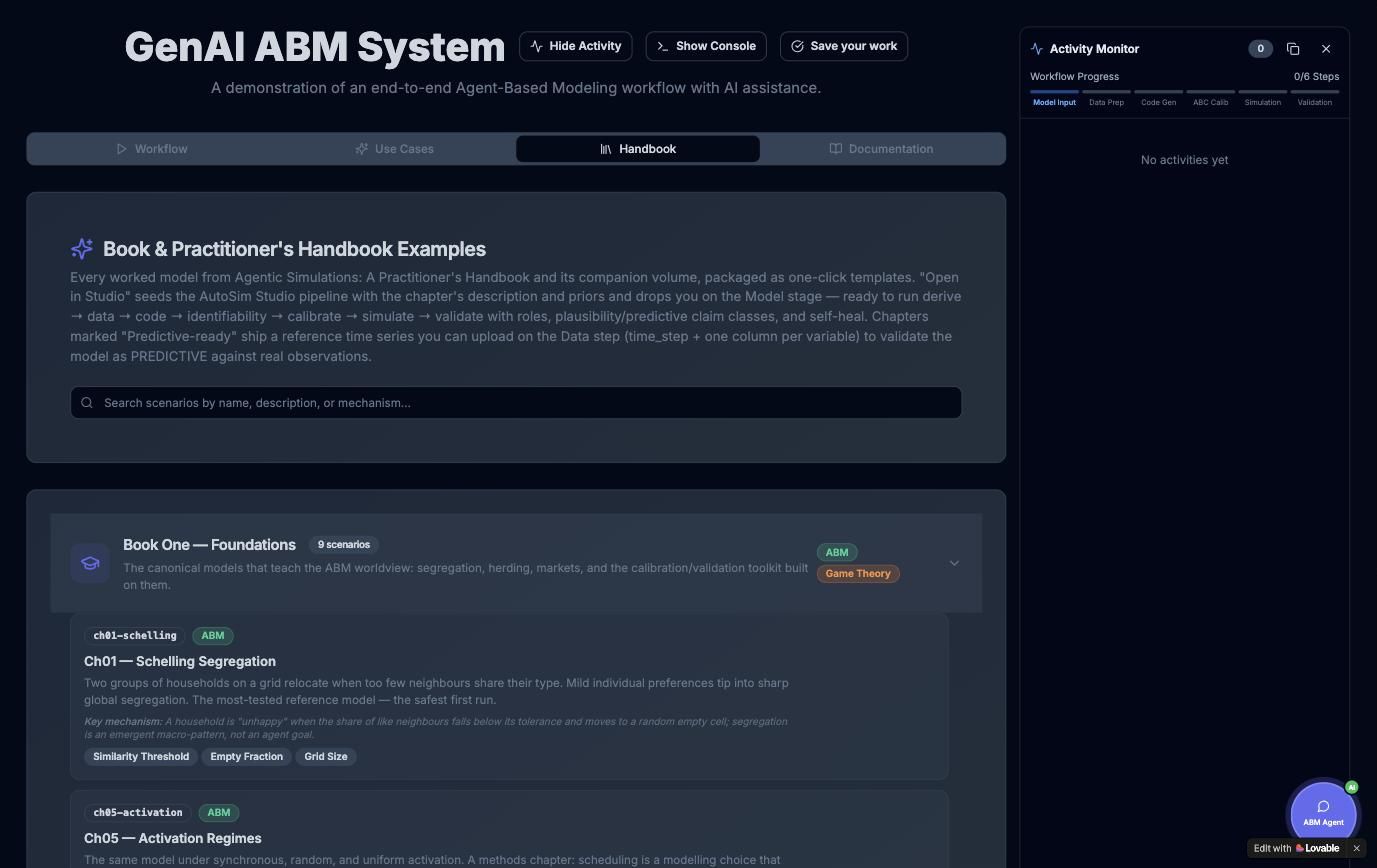The image size is (1377, 868).
Task: Select the Data Prep progress step
Action: [x=1106, y=99]
